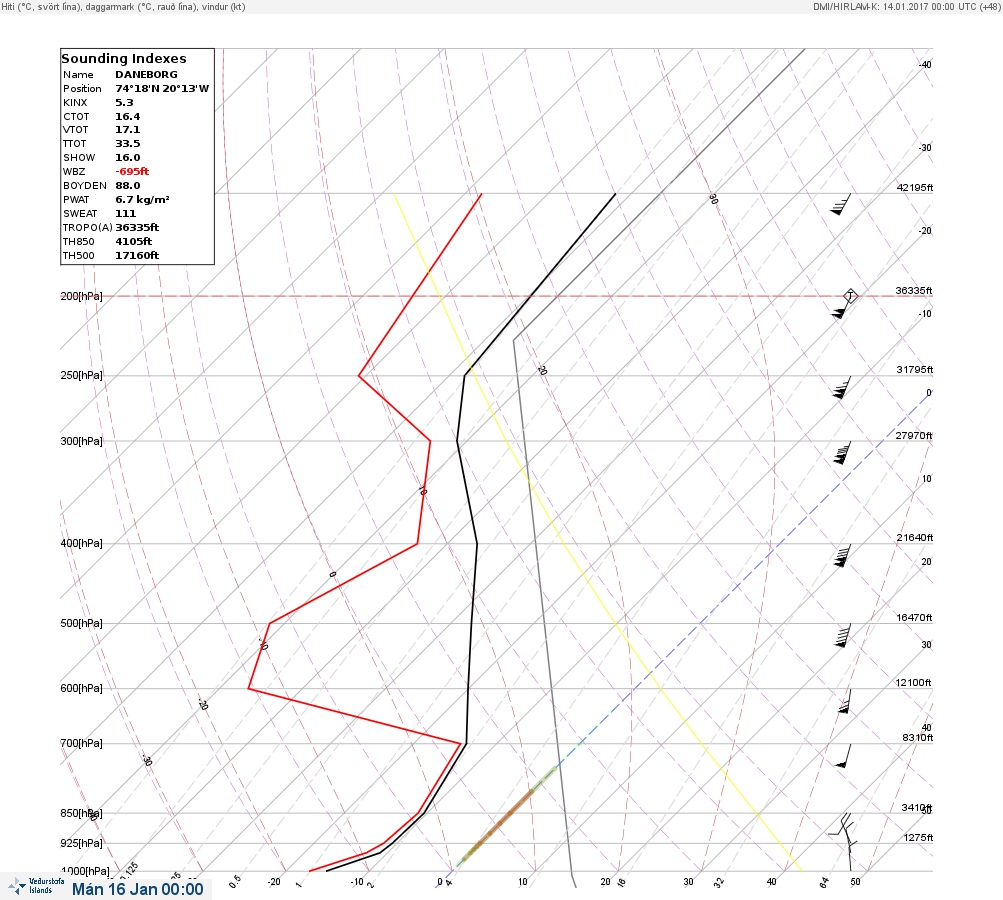Click the 8310ft height label
Viewport: 1003px width, 900px height.
pos(917,738)
